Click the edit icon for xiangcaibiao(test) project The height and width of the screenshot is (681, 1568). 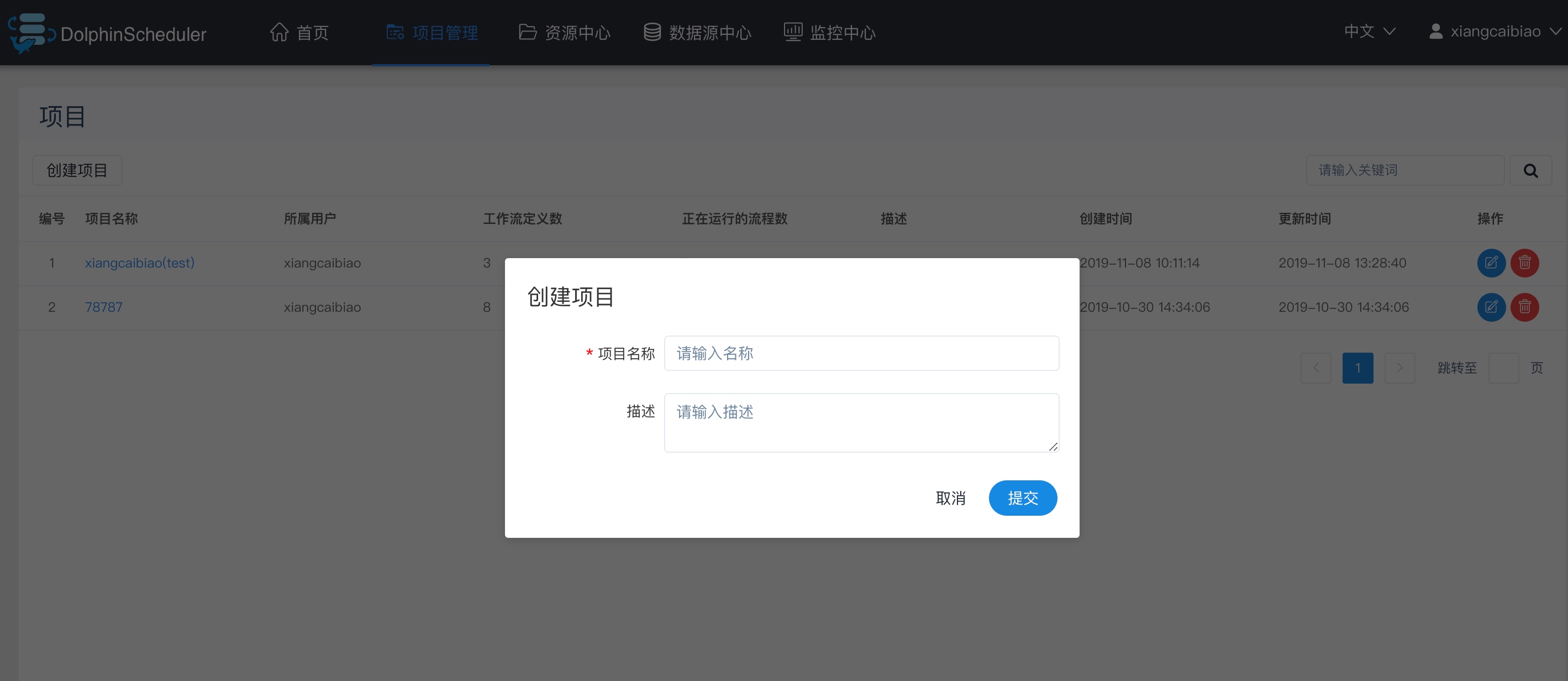tap(1491, 263)
